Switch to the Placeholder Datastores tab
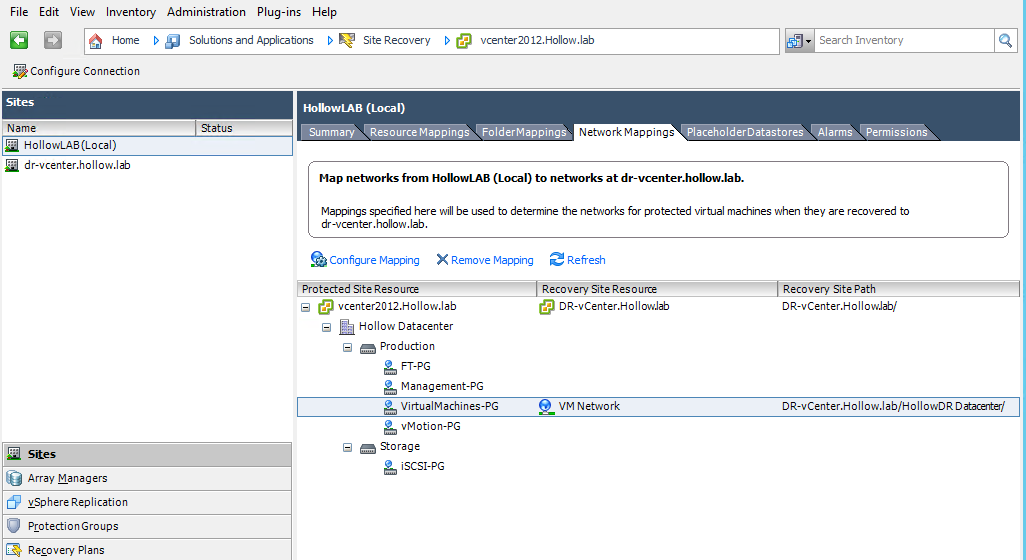 744,132
